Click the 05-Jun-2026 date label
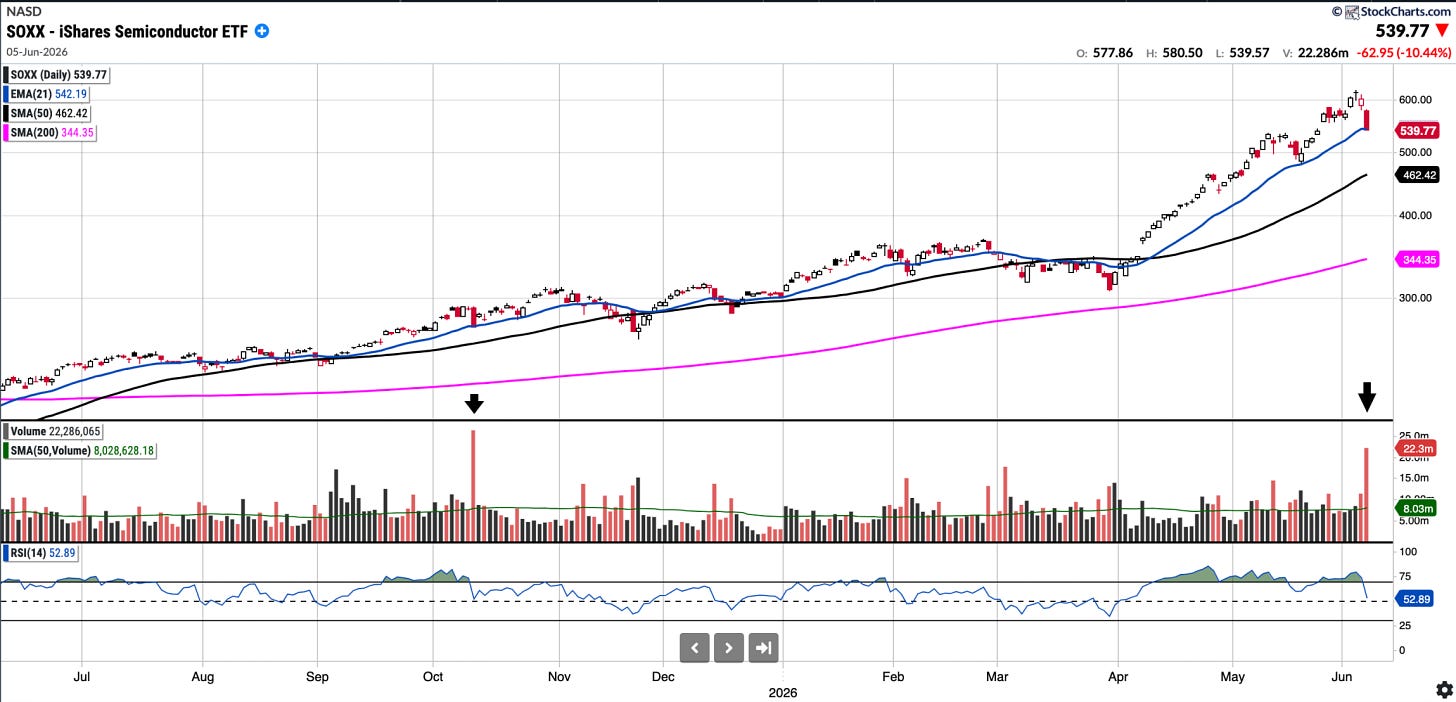Viewport: 1456px width, 702px height. pyautogui.click(x=36, y=52)
